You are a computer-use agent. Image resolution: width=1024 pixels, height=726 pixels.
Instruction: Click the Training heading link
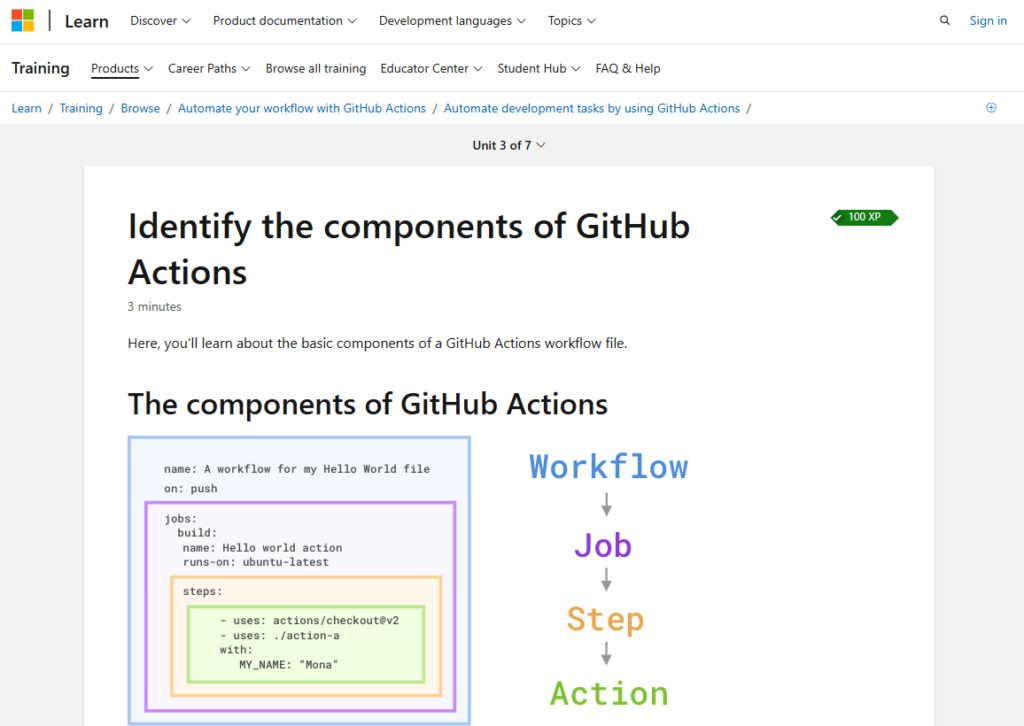click(x=40, y=69)
